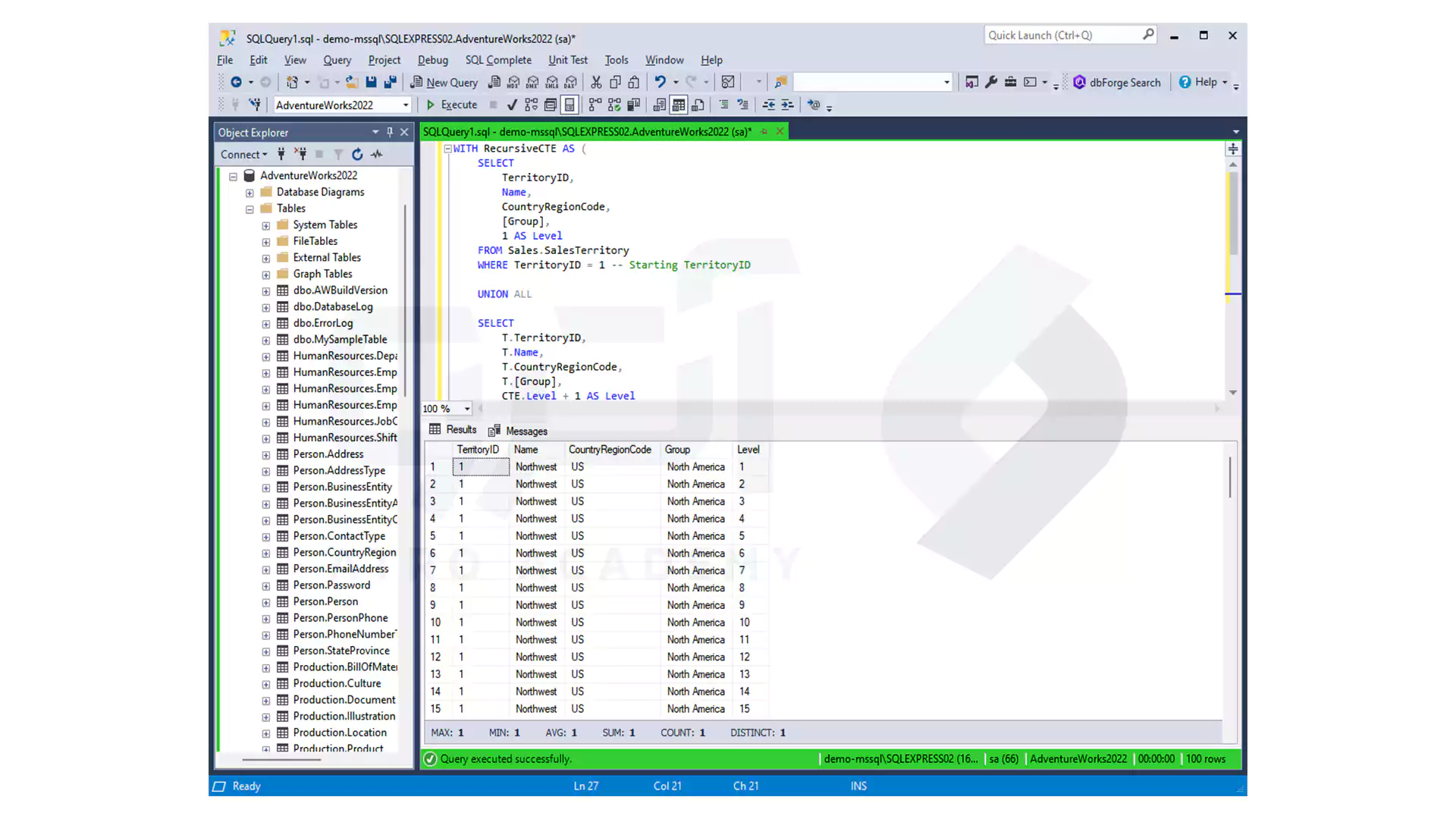Click the Parse checkmark icon
The height and width of the screenshot is (819, 1456).
[512, 105]
